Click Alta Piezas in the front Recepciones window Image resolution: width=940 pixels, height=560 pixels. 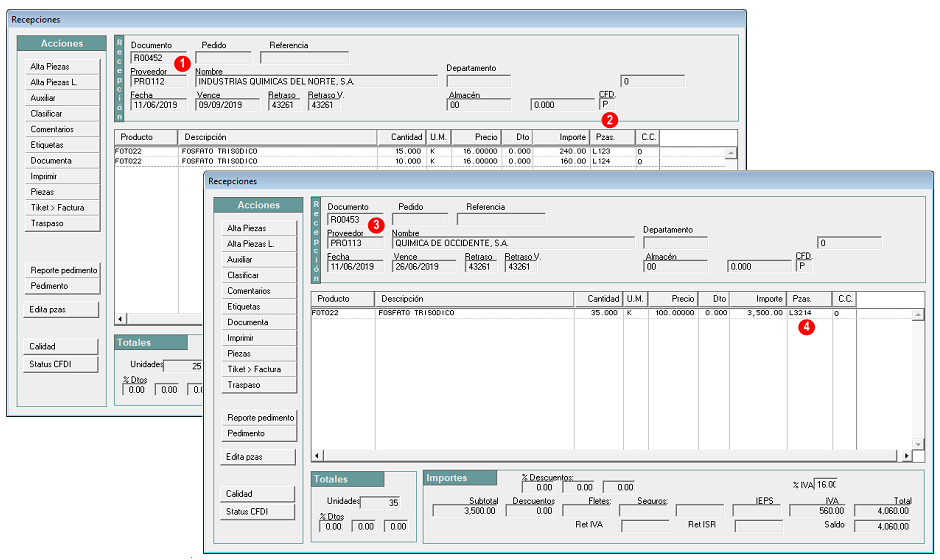tap(259, 228)
